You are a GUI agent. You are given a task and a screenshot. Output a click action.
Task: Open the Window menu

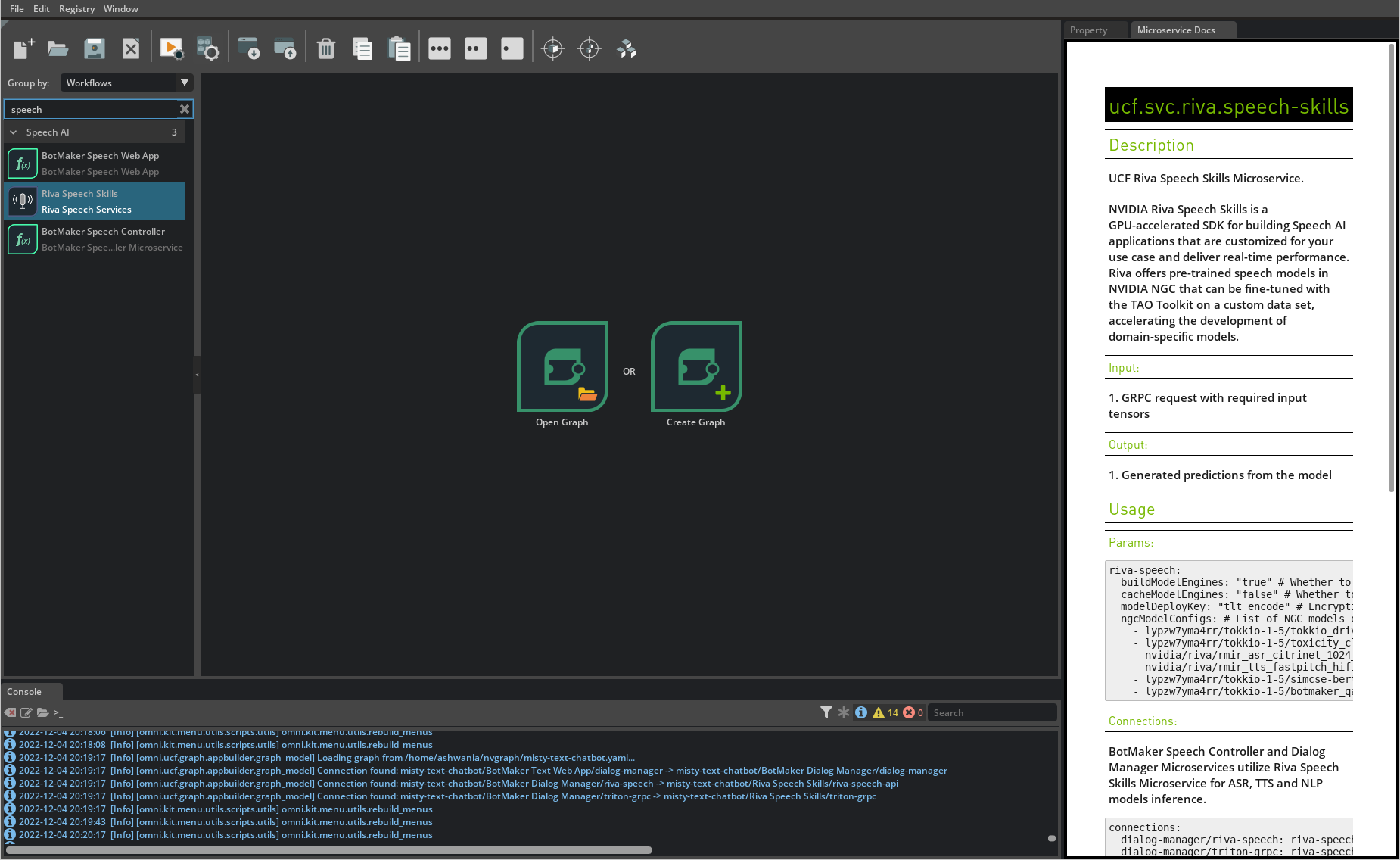[121, 8]
